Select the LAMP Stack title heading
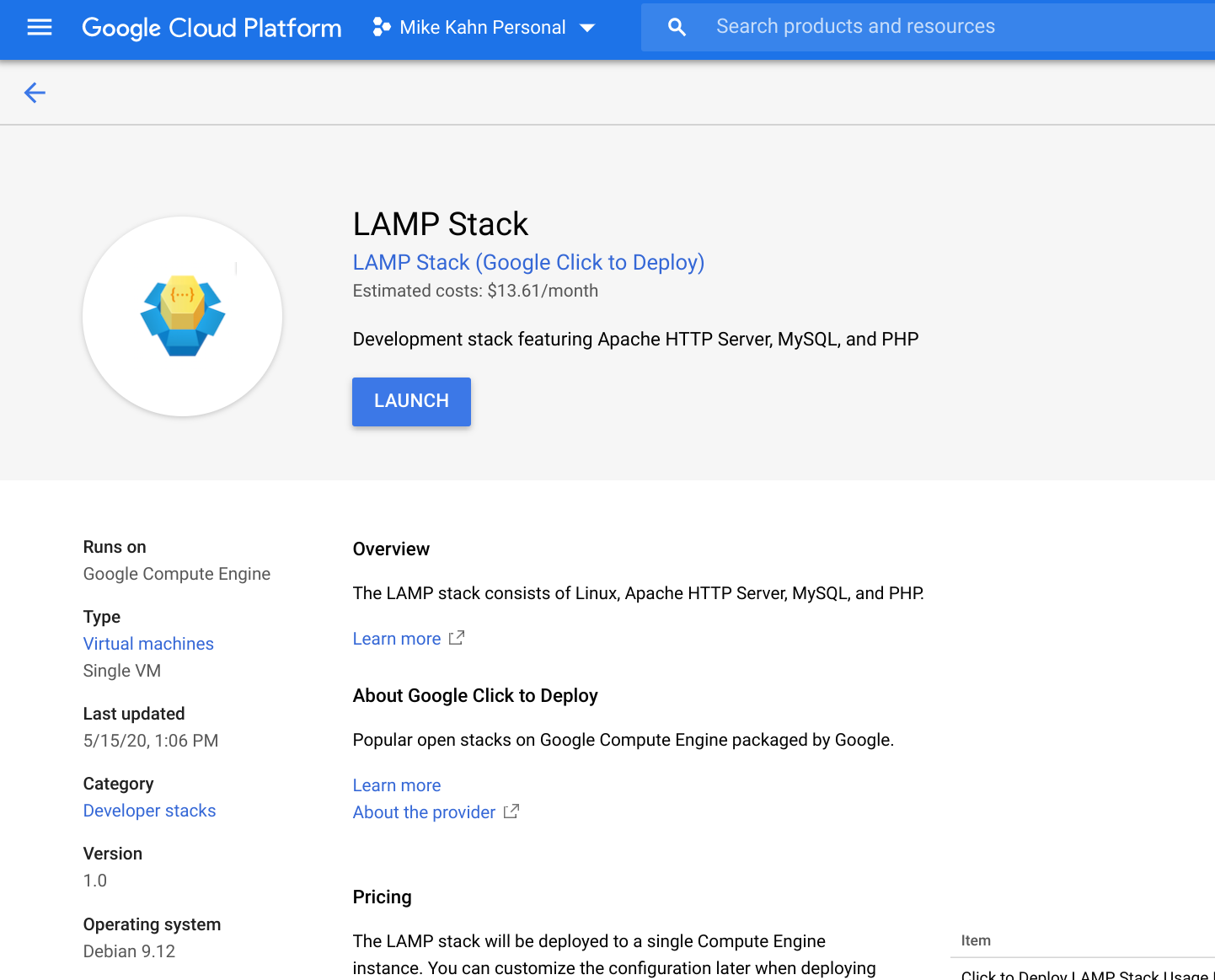This screenshot has height=980, width=1215. point(441,224)
